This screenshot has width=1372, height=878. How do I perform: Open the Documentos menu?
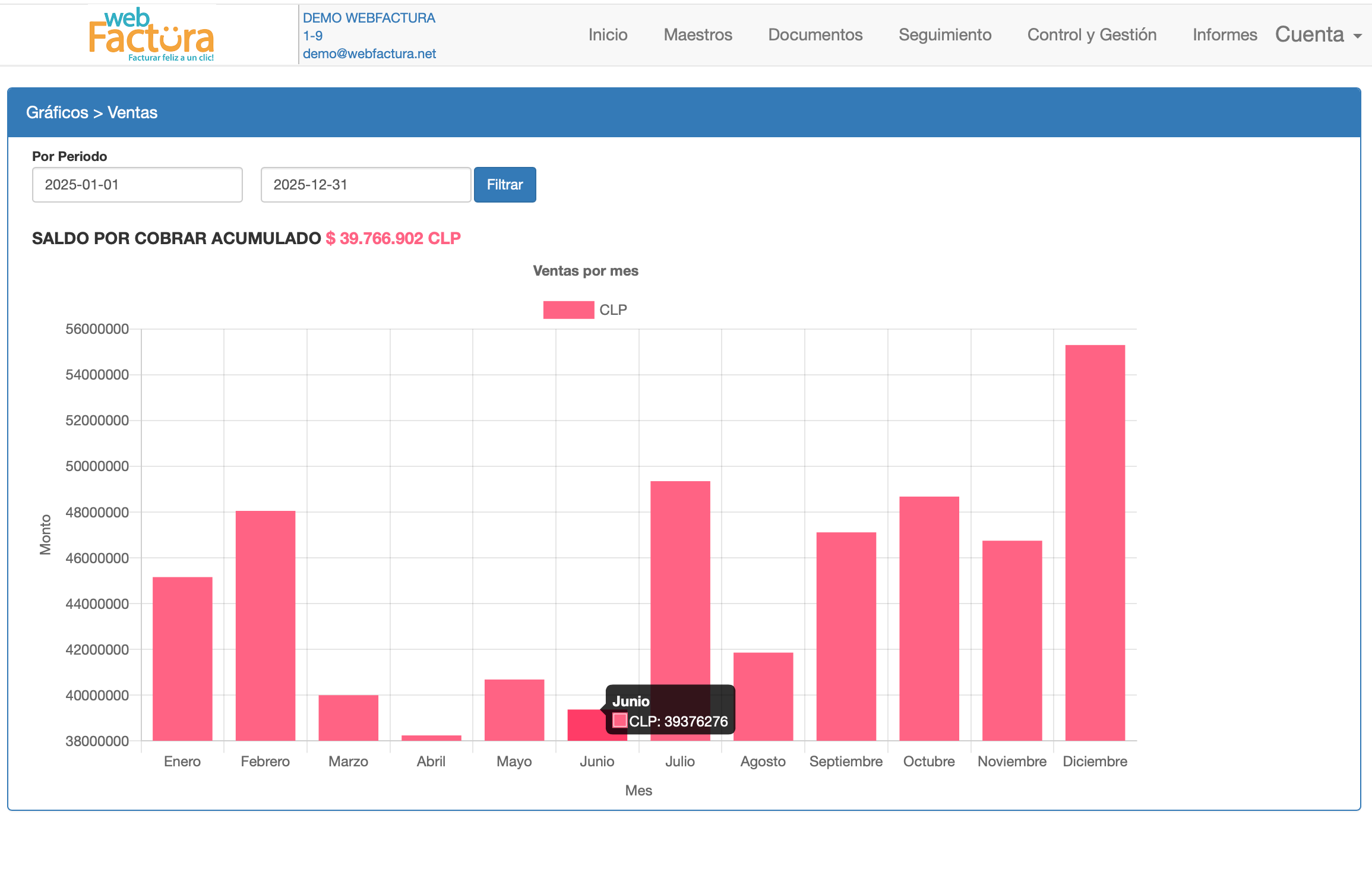coord(815,34)
